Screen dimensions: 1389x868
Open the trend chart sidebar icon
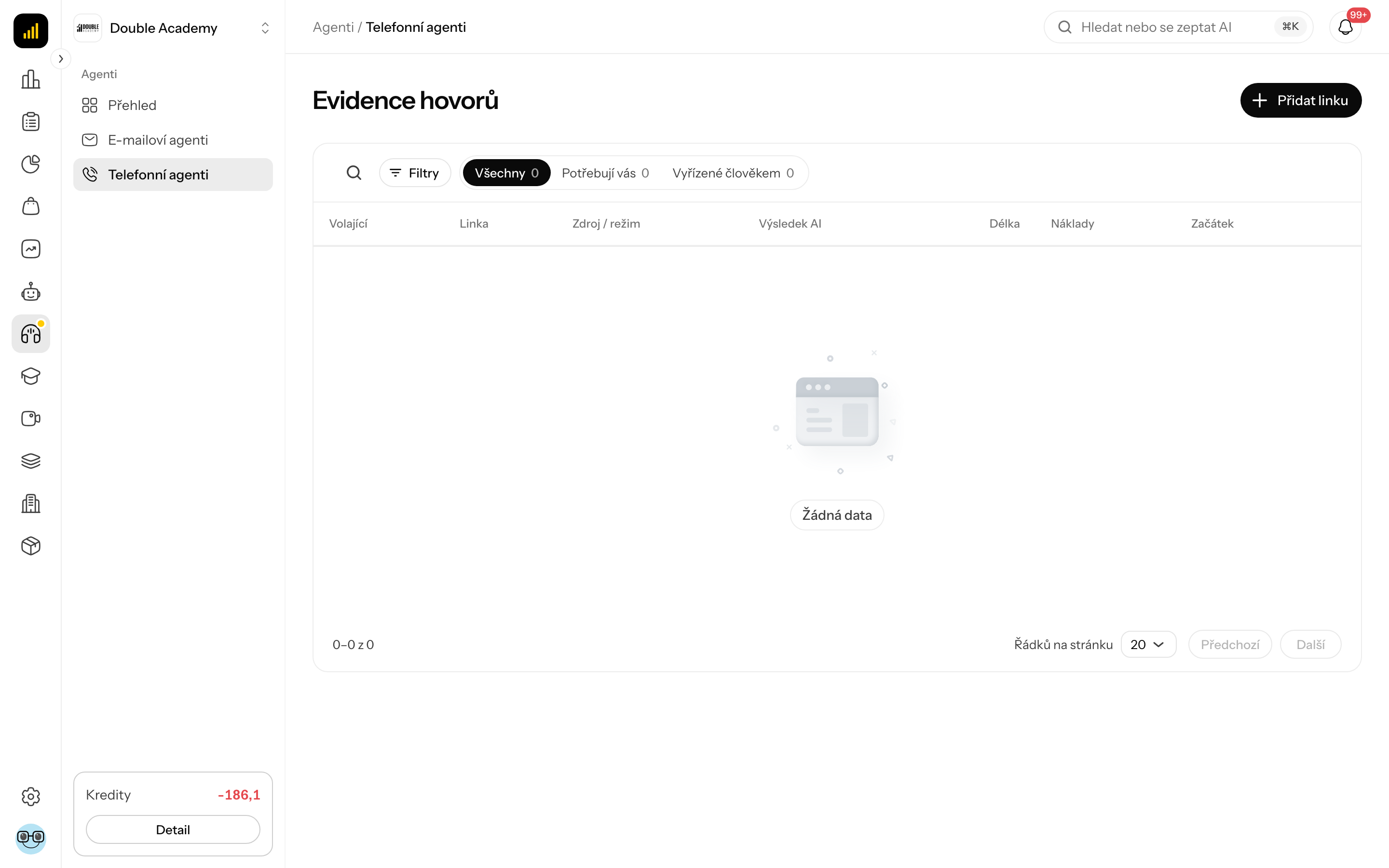[x=30, y=249]
